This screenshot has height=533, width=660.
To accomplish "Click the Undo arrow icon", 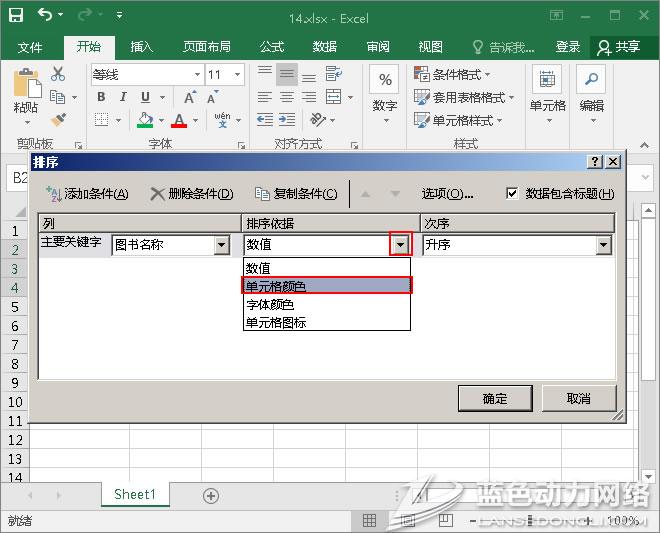I will 45,15.
